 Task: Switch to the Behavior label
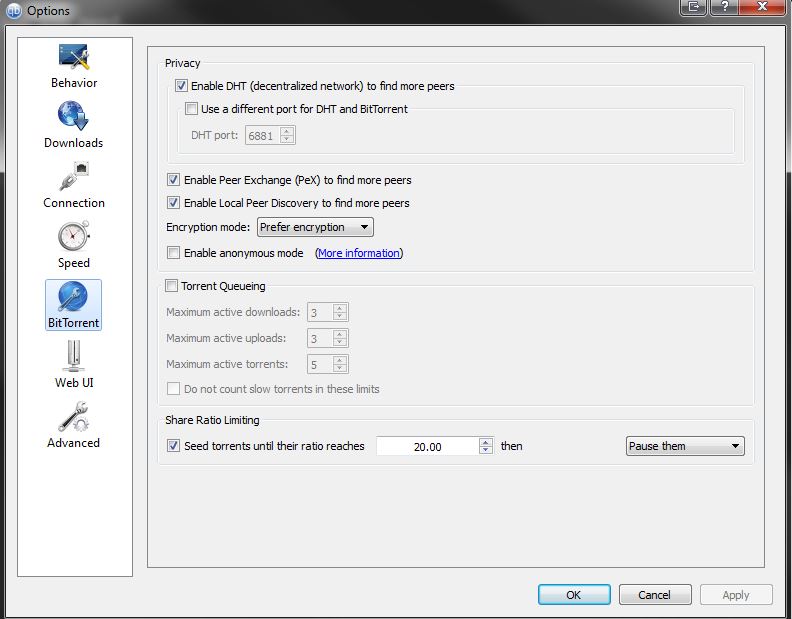tap(74, 82)
